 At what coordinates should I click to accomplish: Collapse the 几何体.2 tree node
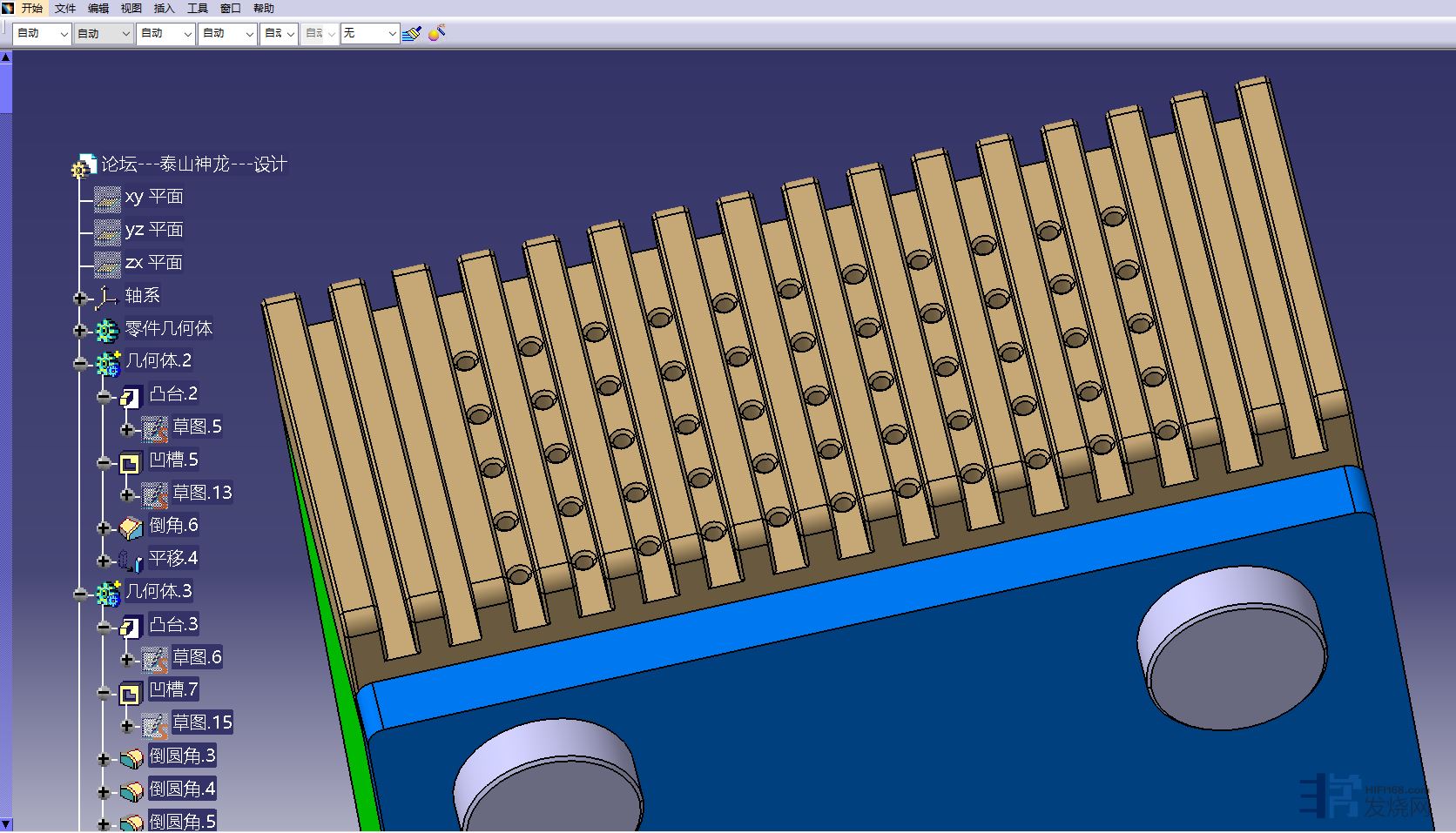(80, 364)
